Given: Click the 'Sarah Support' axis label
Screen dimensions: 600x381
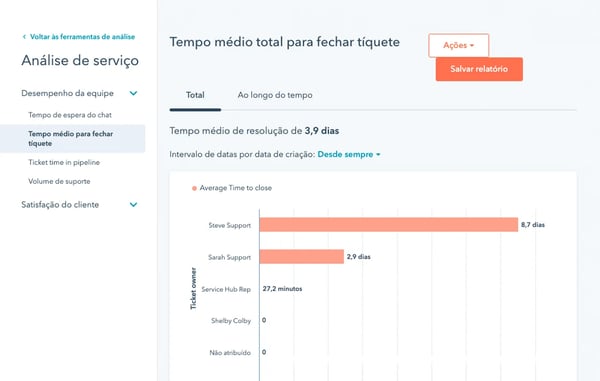Looking at the screenshot, I should [x=229, y=257].
